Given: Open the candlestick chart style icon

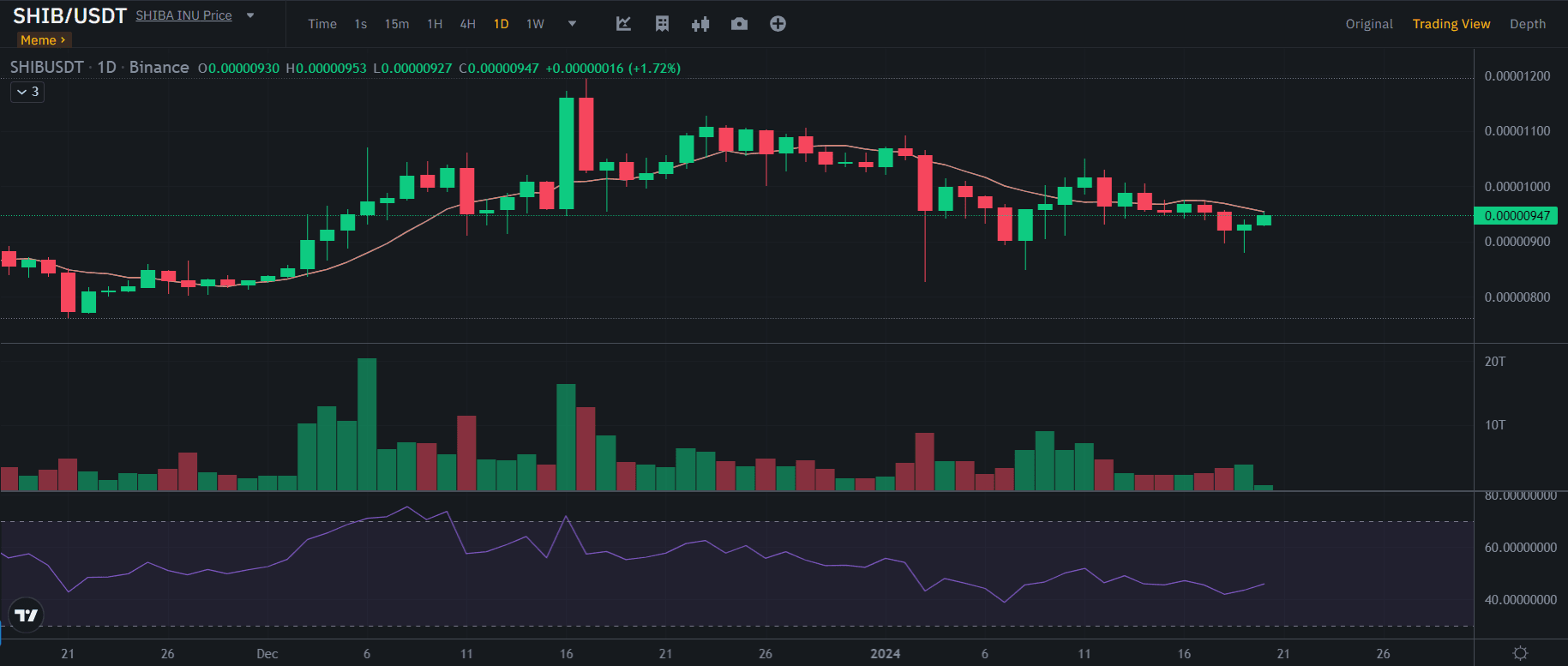Looking at the screenshot, I should pyautogui.click(x=700, y=24).
